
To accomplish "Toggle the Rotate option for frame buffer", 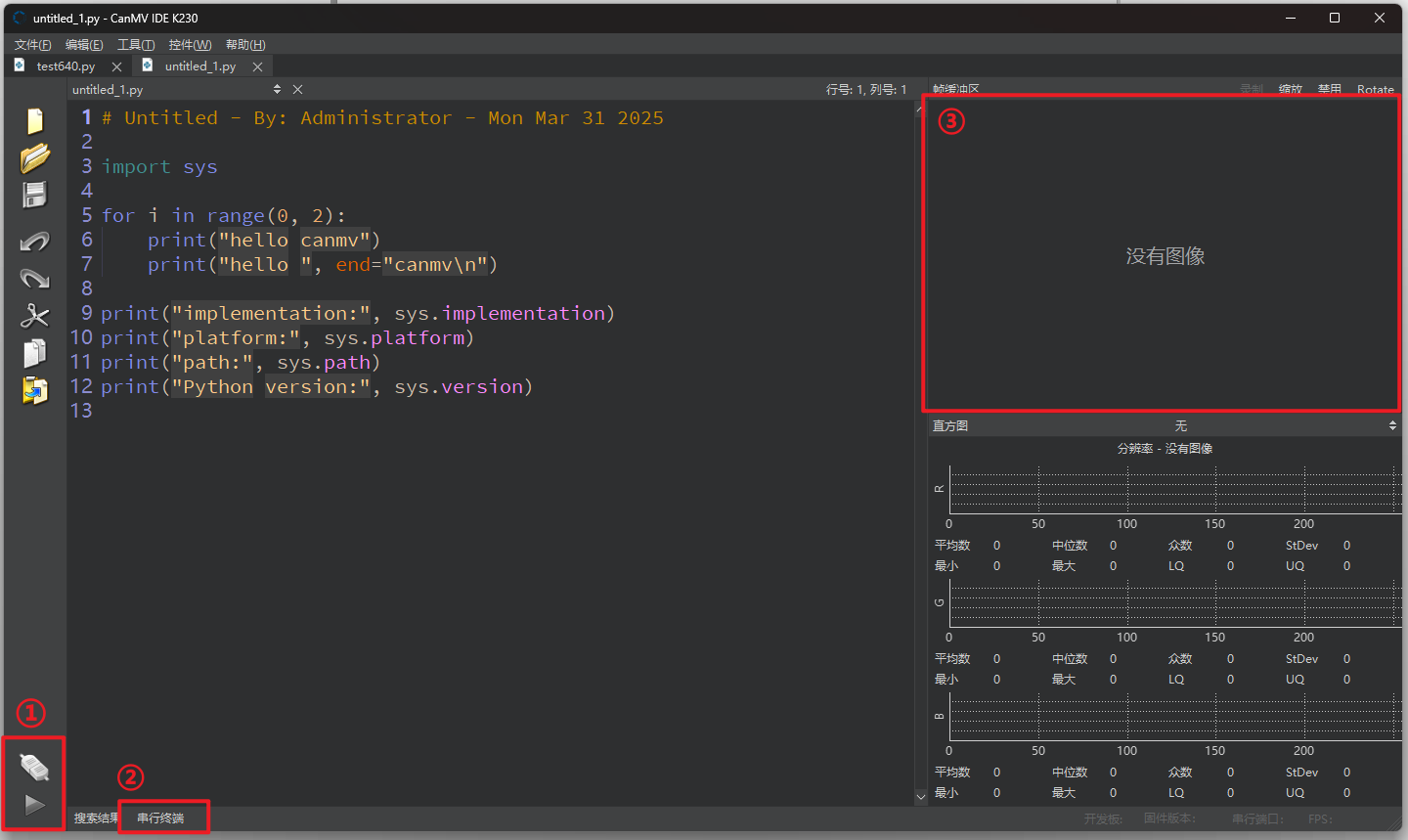I will 1375,89.
